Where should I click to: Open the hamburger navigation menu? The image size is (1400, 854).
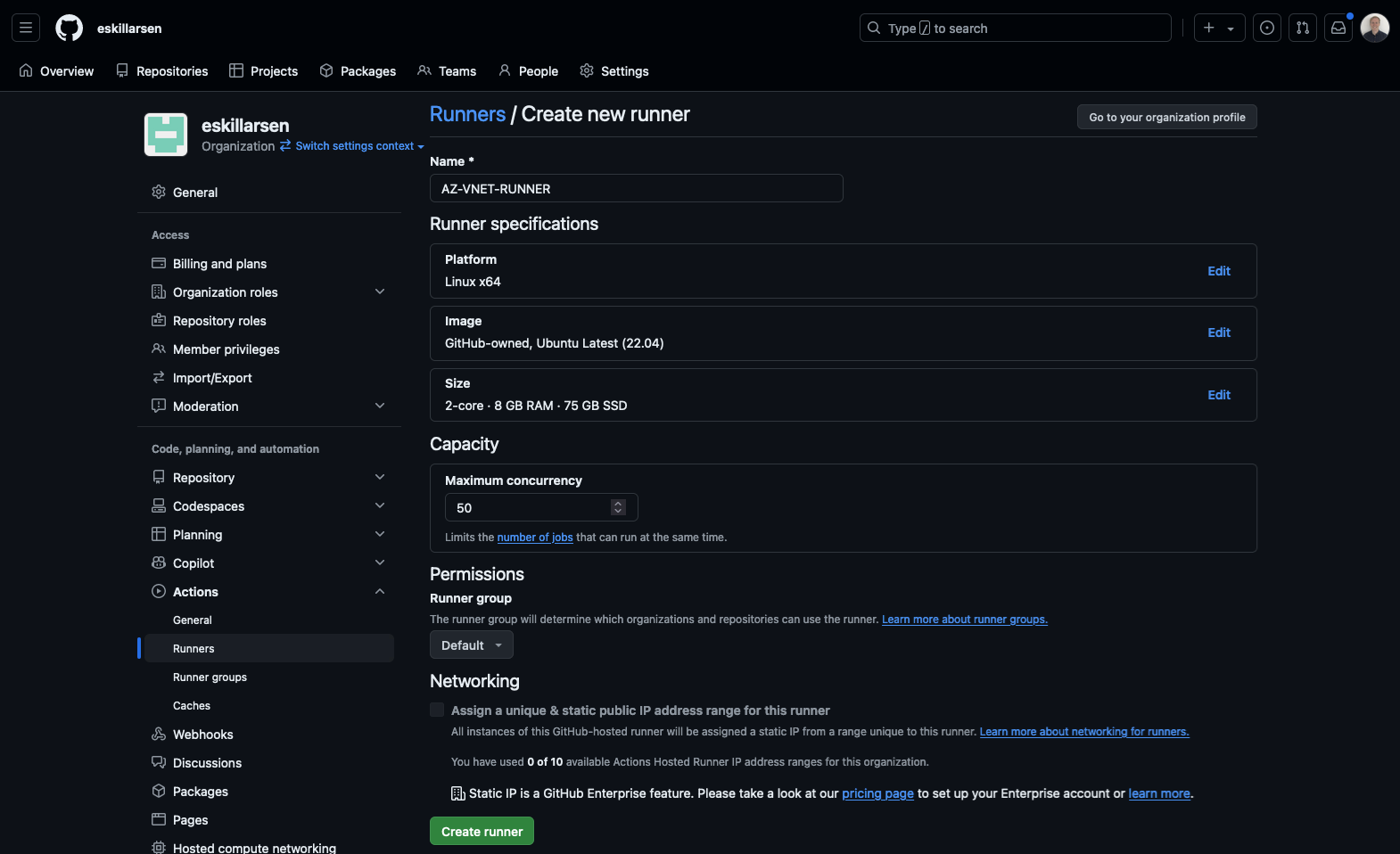[x=26, y=28]
